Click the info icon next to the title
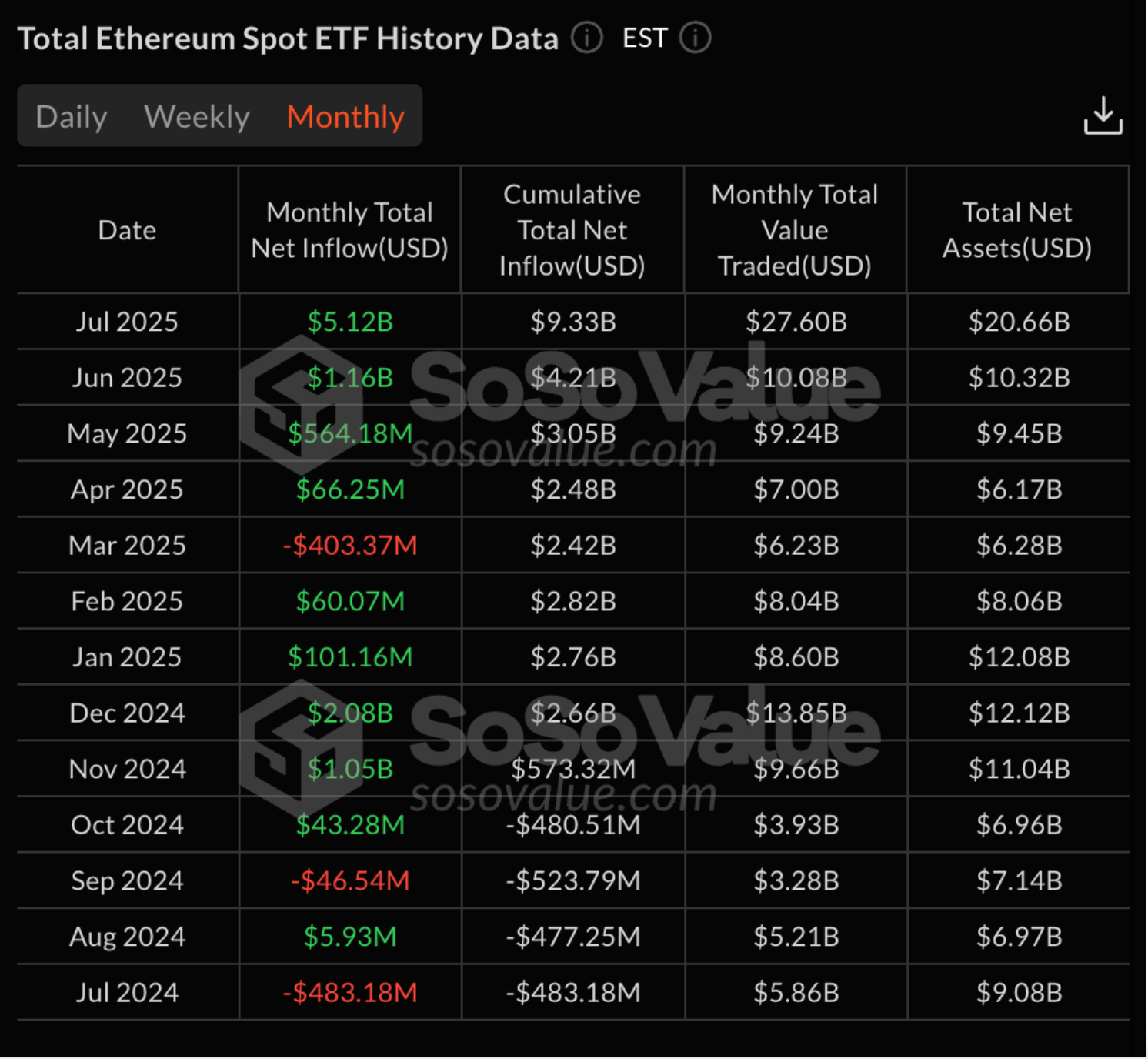Screen dimensions: 1148x1059 587,38
